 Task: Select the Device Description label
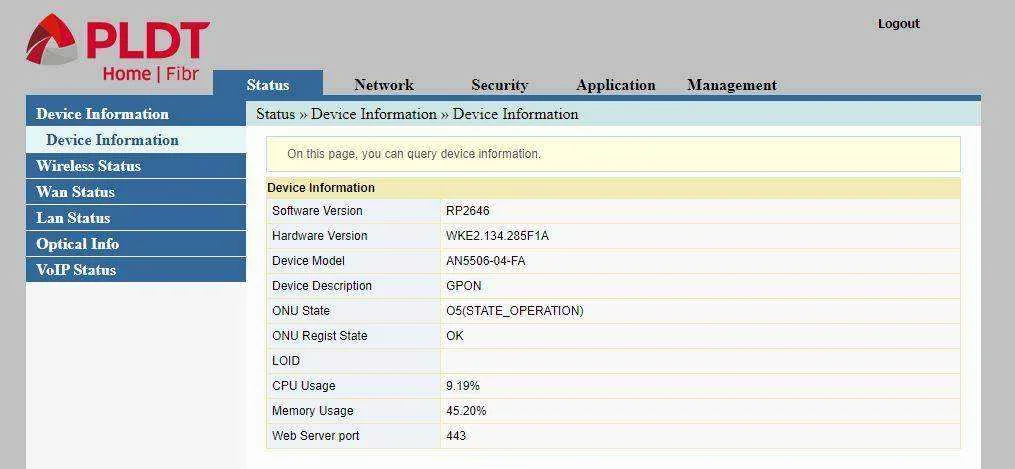pyautogui.click(x=322, y=286)
